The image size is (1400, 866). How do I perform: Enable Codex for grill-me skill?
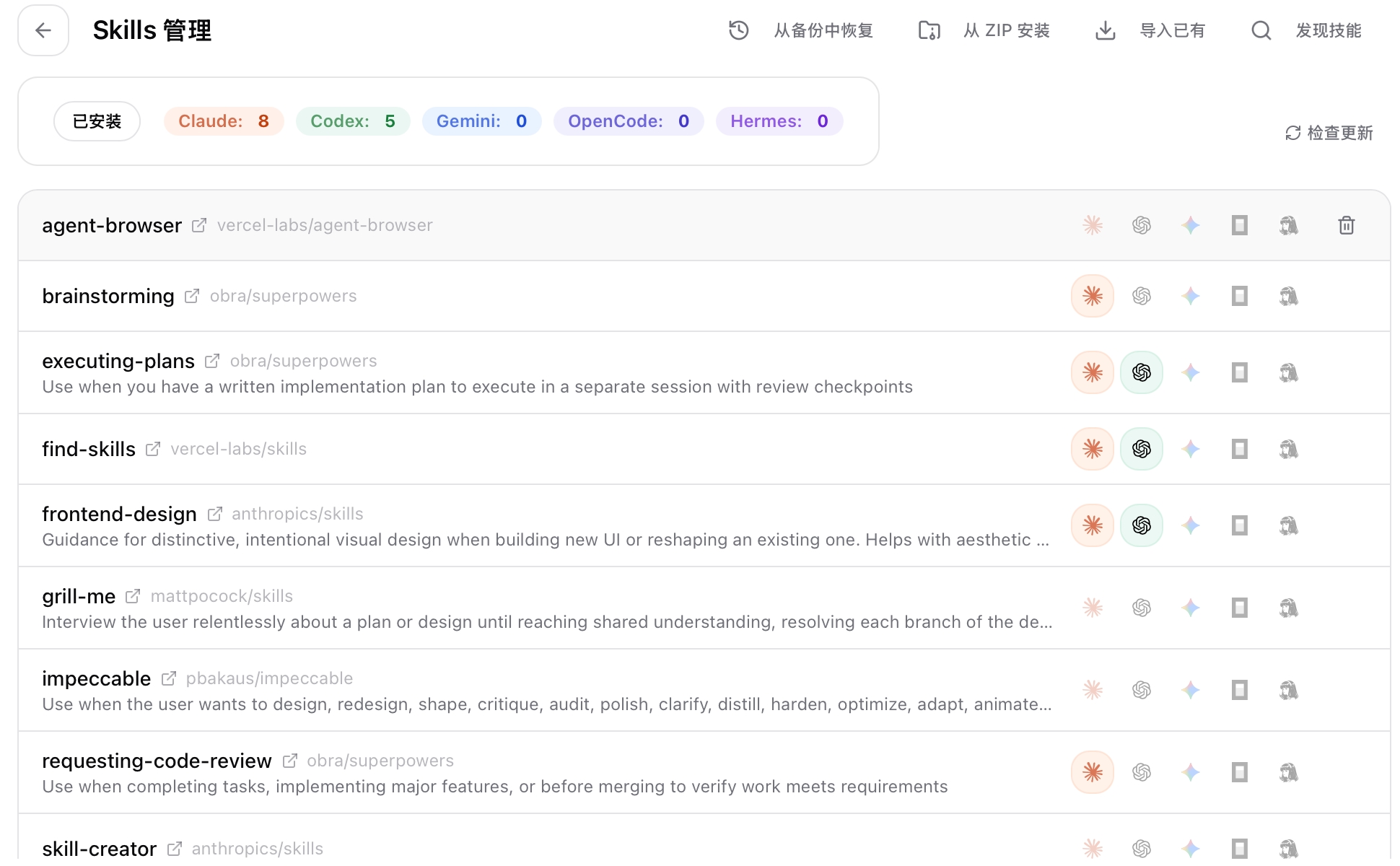tap(1142, 608)
